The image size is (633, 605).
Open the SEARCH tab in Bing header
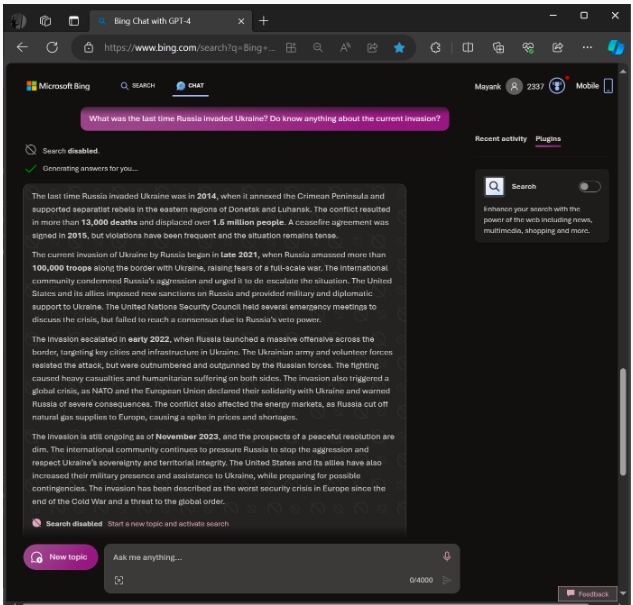pos(138,86)
